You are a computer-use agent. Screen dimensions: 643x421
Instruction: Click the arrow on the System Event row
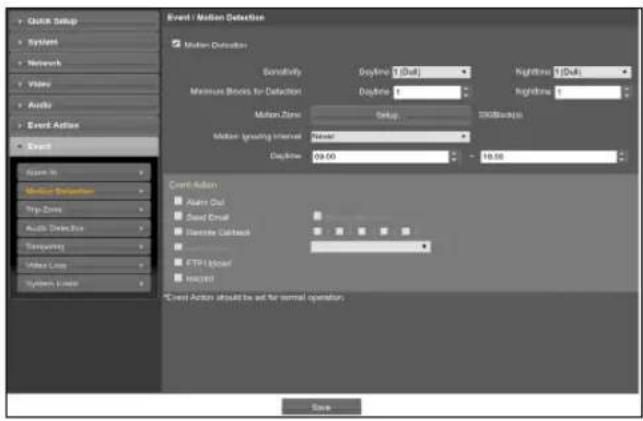point(141,284)
